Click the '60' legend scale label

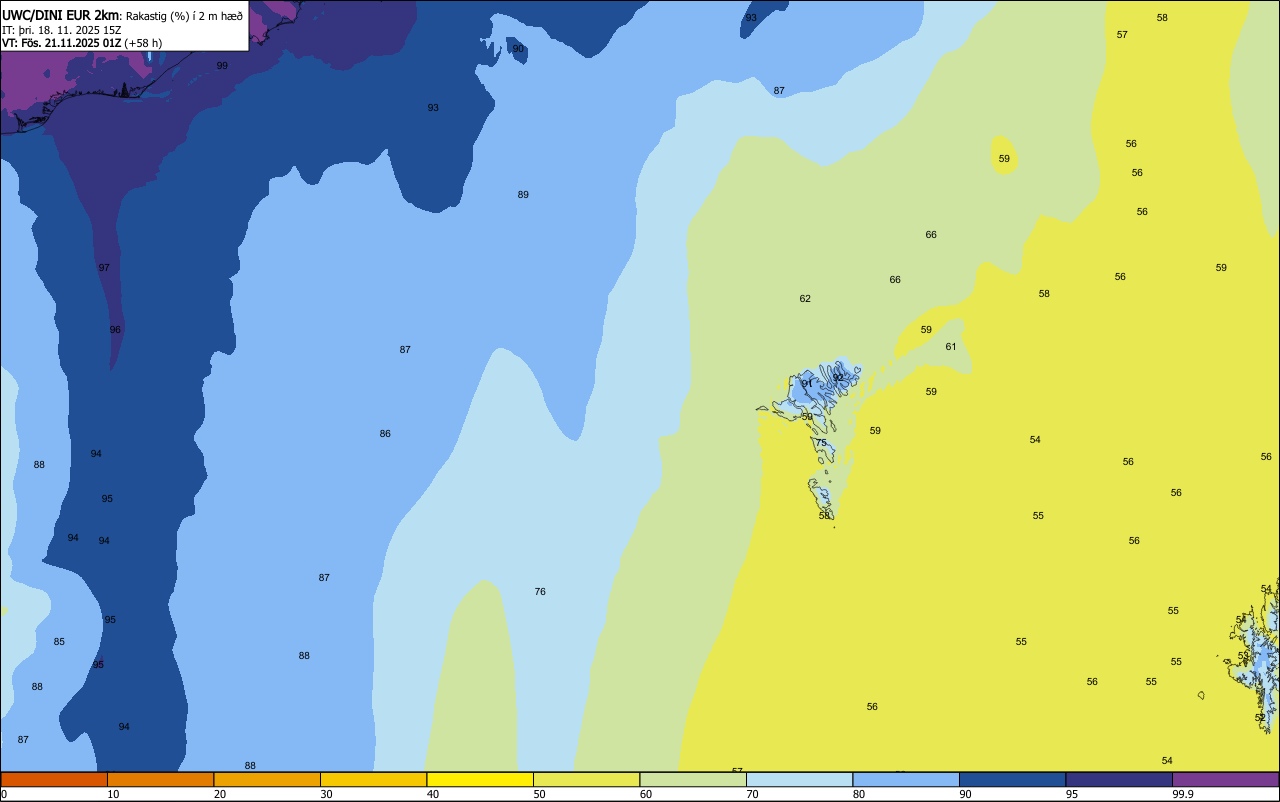tap(646, 794)
